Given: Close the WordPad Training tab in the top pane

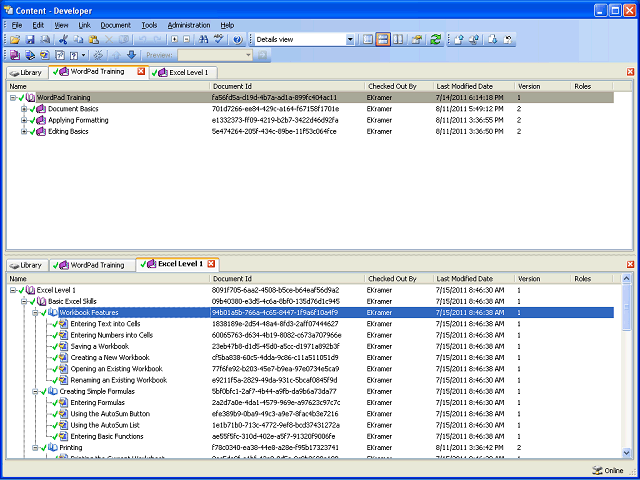Looking at the screenshot, I should pos(141,71).
